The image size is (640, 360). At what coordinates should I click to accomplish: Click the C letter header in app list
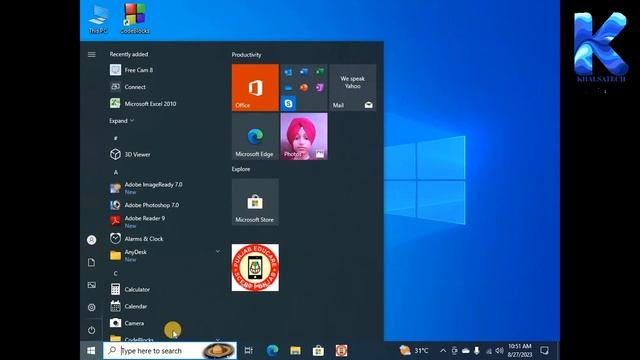pos(116,273)
